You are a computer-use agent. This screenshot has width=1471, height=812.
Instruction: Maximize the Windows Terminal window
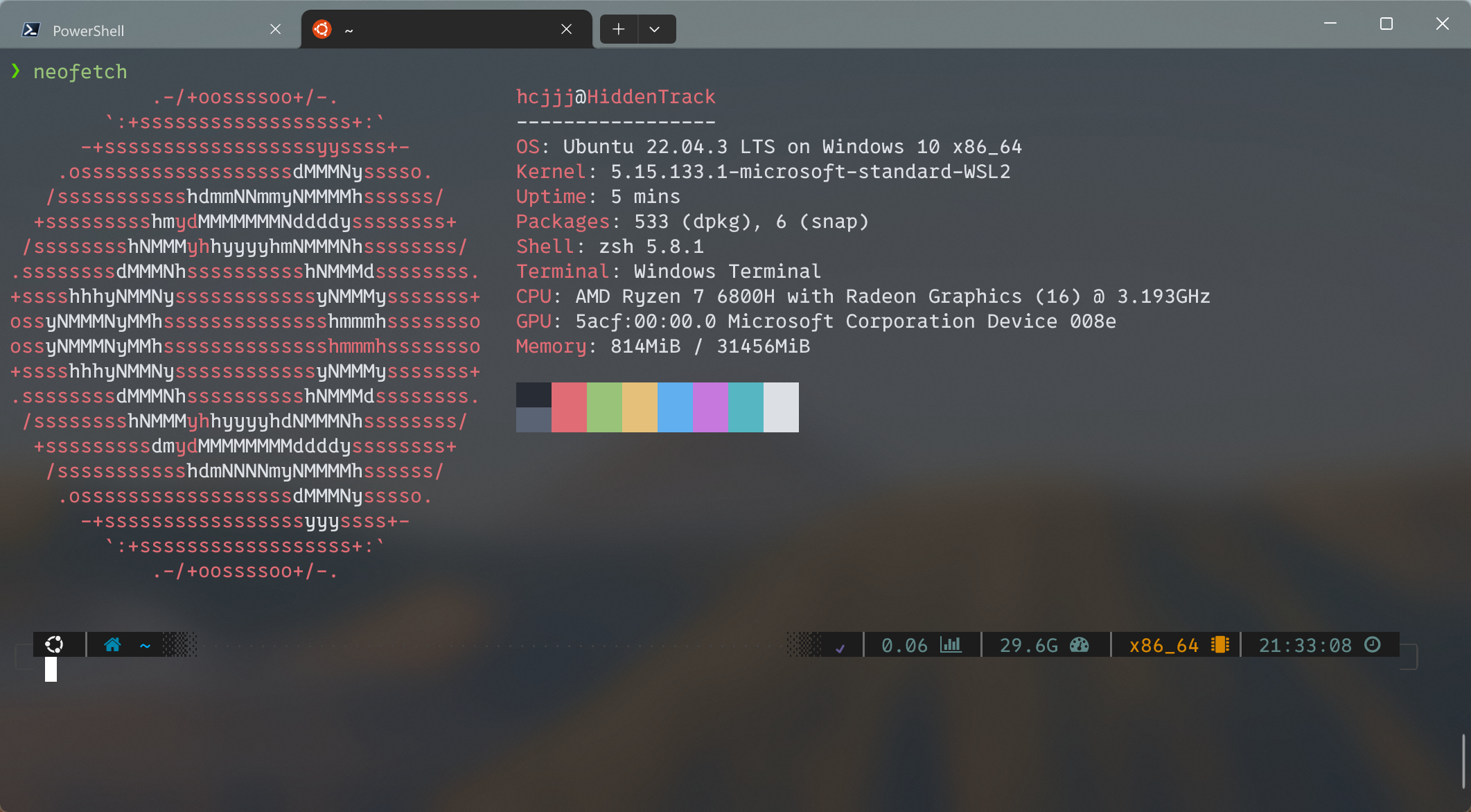1386,24
